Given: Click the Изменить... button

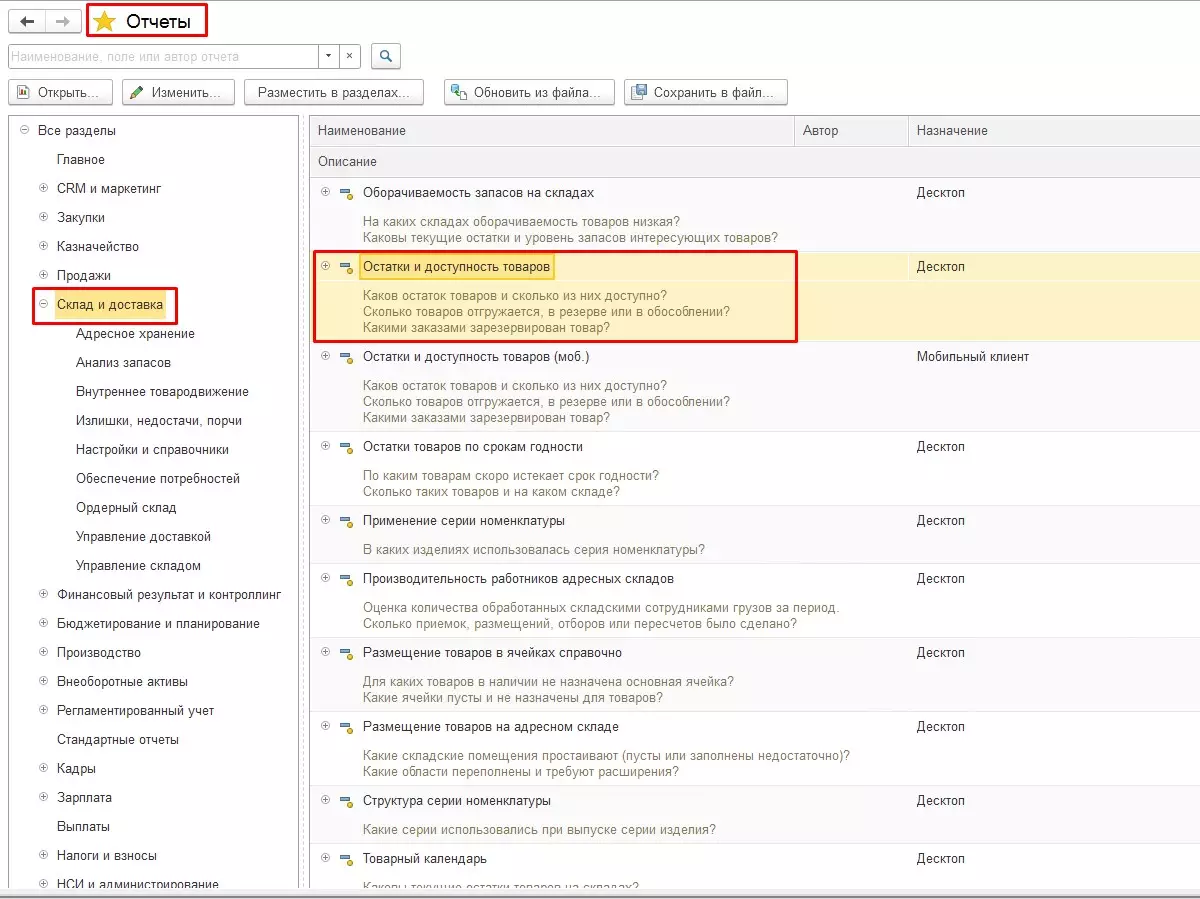Looking at the screenshot, I should [x=178, y=92].
